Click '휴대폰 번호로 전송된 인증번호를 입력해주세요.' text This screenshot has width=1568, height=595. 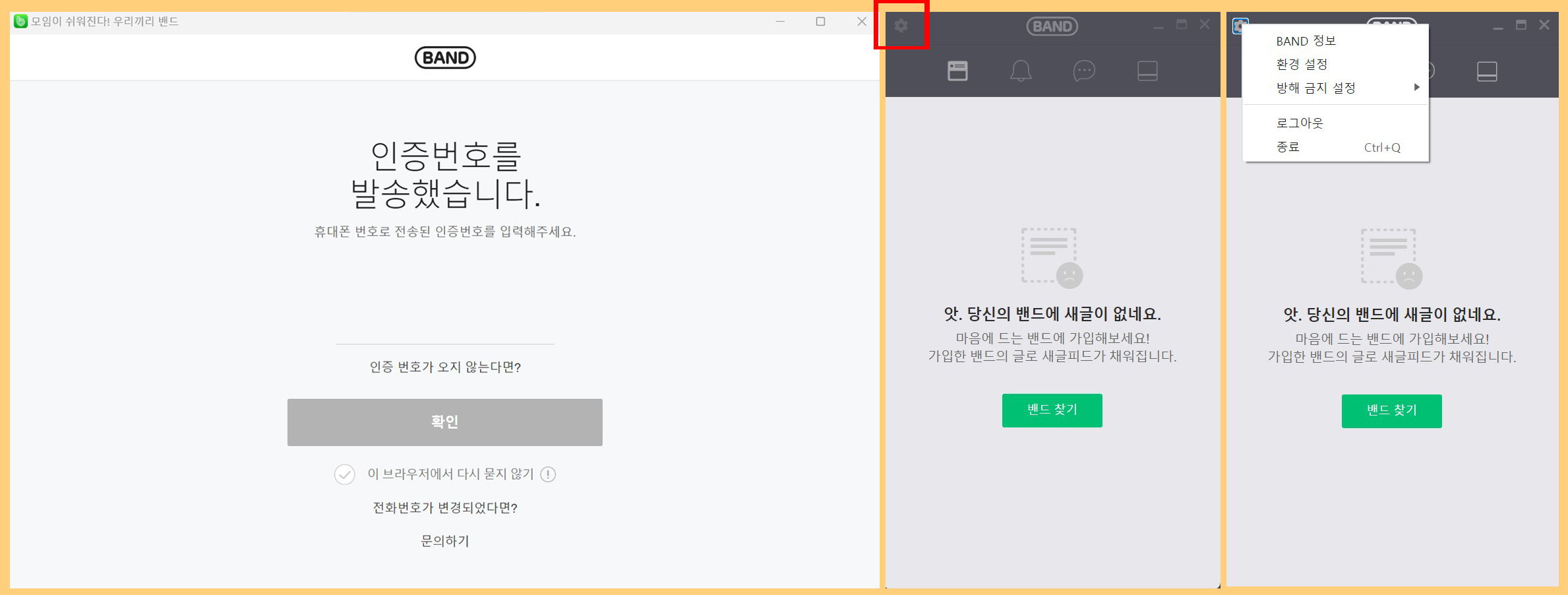tap(445, 232)
